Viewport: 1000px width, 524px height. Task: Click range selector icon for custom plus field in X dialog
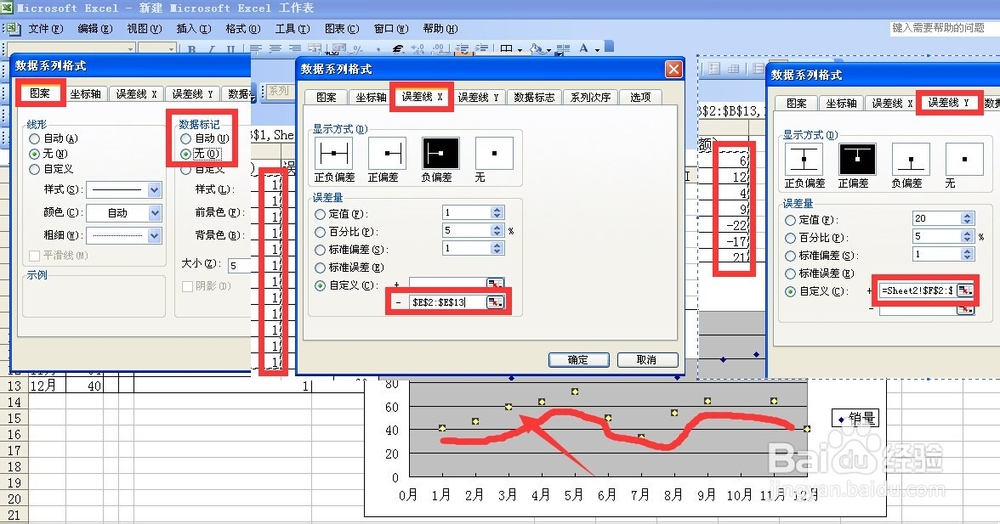pyautogui.click(x=495, y=282)
